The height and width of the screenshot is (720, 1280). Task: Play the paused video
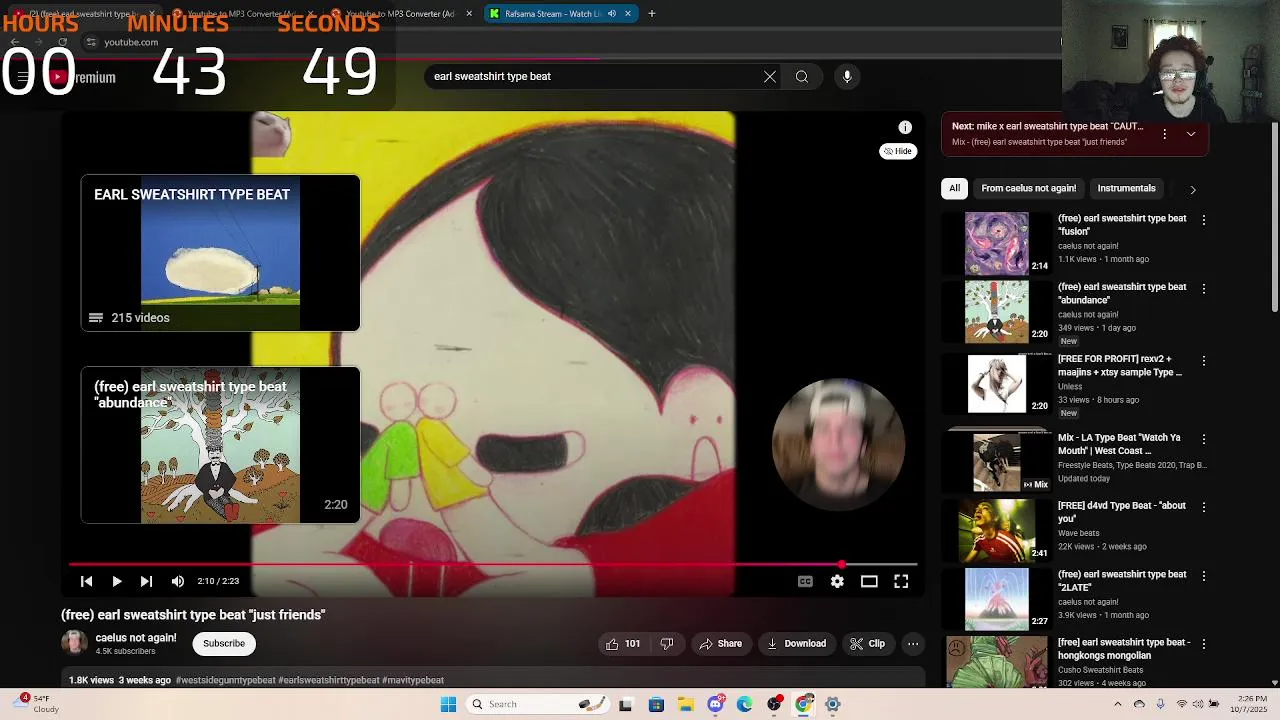click(117, 581)
